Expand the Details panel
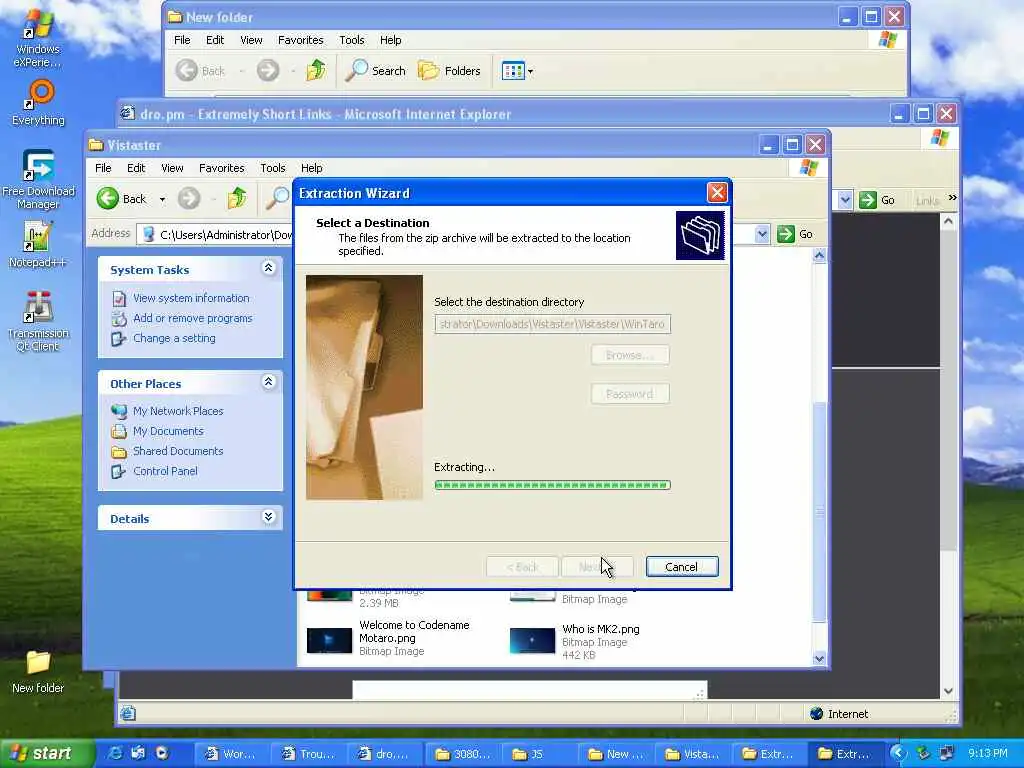The image size is (1024, 768). coord(268,517)
